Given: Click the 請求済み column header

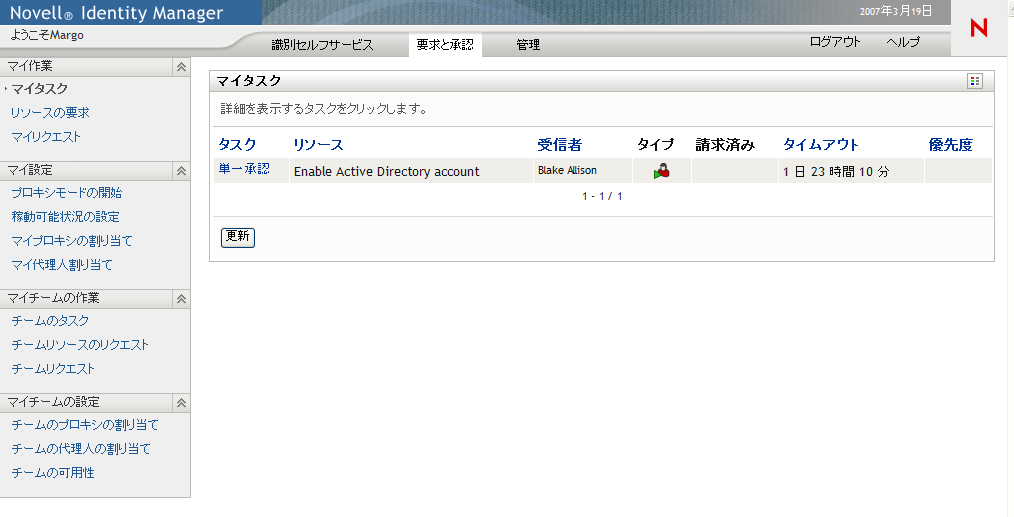Looking at the screenshot, I should 725,145.
